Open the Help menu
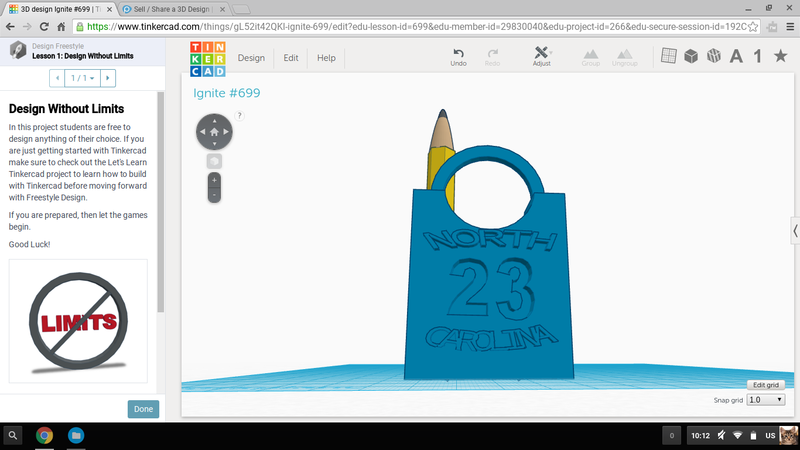 [x=326, y=58]
